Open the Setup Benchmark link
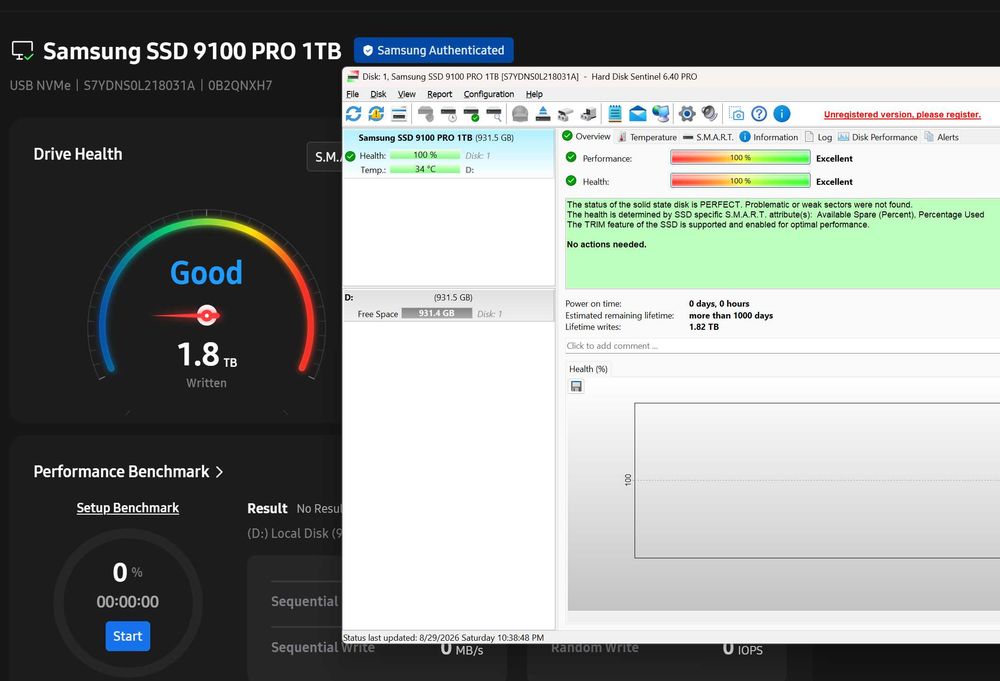Image resolution: width=1000 pixels, height=681 pixels. point(128,508)
